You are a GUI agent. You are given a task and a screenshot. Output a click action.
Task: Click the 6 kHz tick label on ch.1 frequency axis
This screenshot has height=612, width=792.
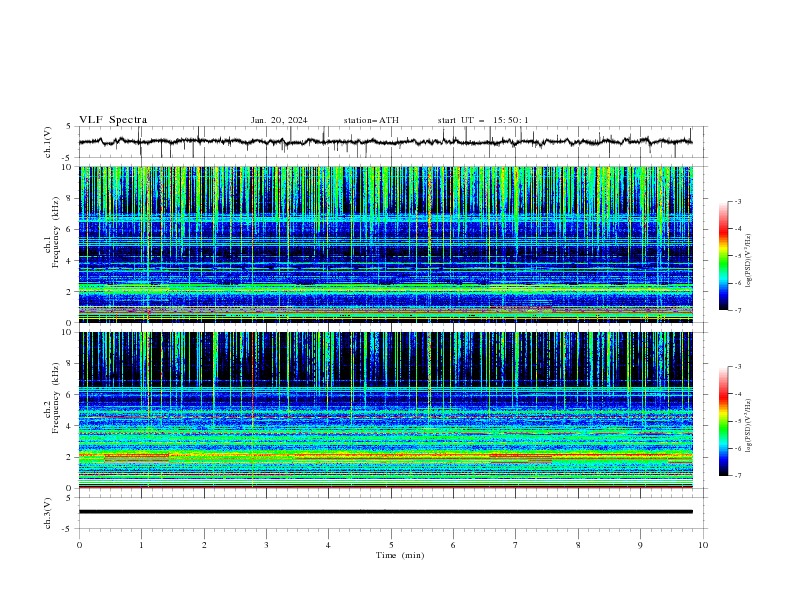tap(70, 229)
